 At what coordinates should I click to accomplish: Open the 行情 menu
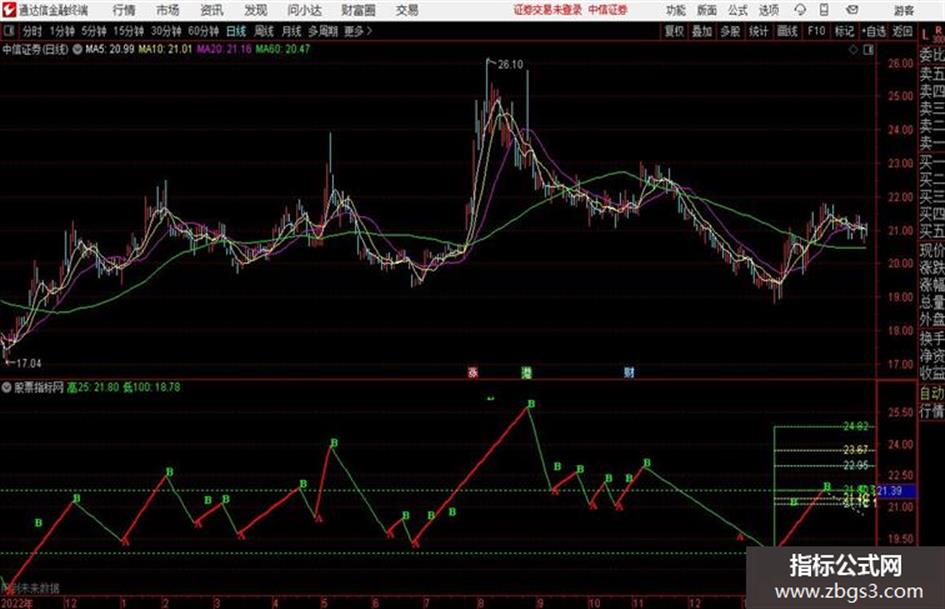tap(124, 10)
